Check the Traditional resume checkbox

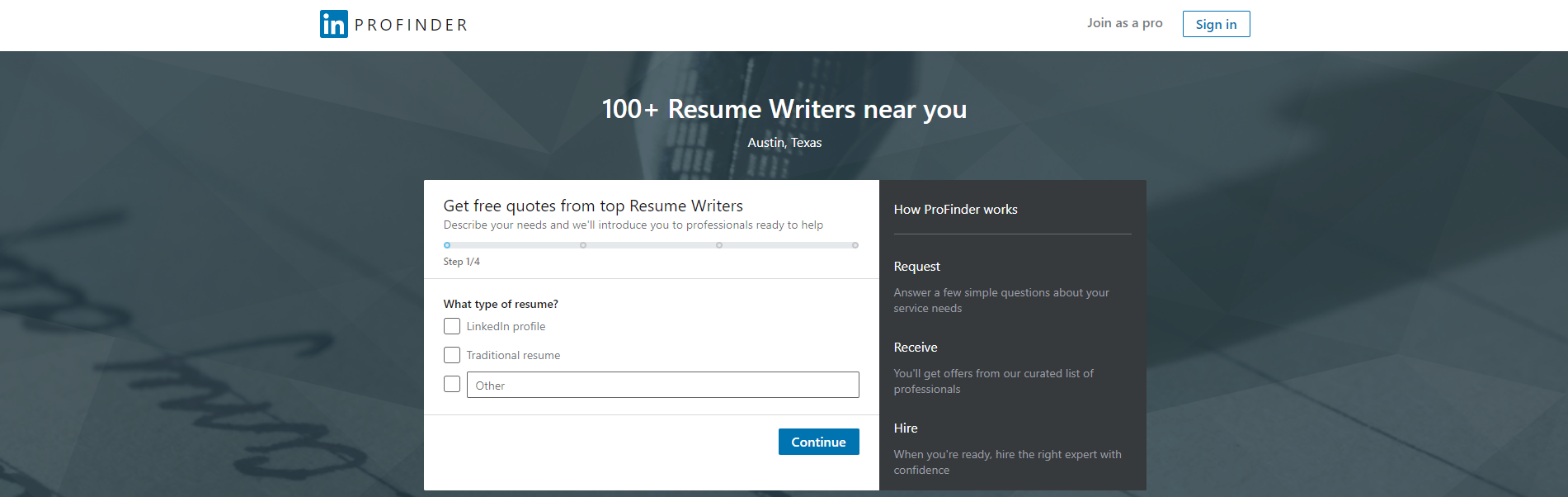(452, 355)
